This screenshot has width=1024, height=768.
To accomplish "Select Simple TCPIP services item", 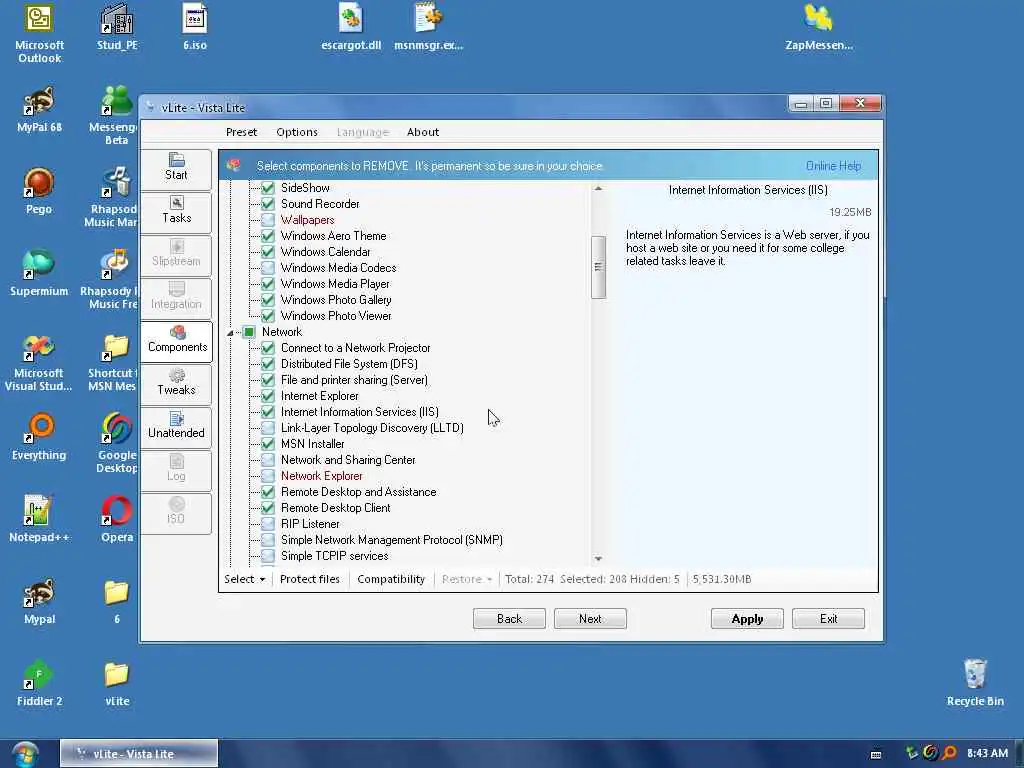I will coord(334,556).
